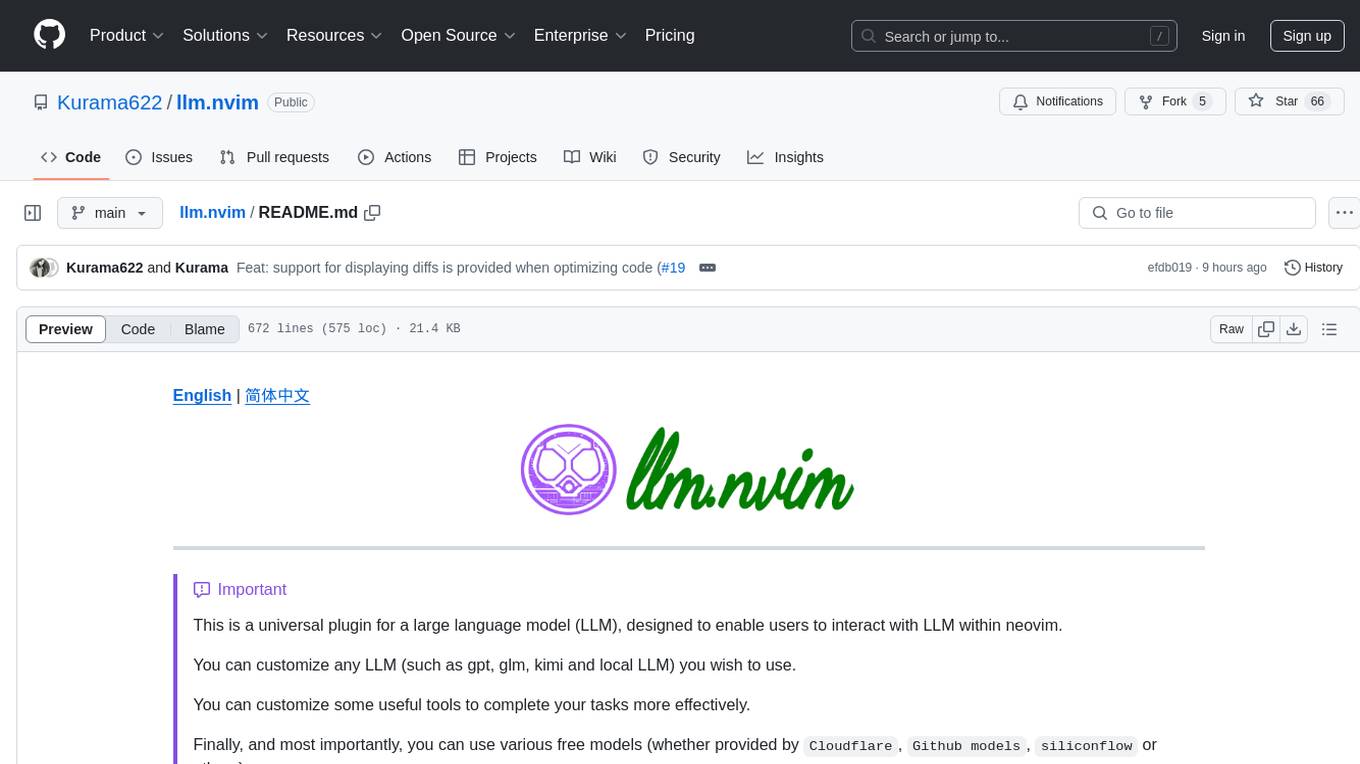
Task: Switch to the Code tab
Action: coord(71,157)
